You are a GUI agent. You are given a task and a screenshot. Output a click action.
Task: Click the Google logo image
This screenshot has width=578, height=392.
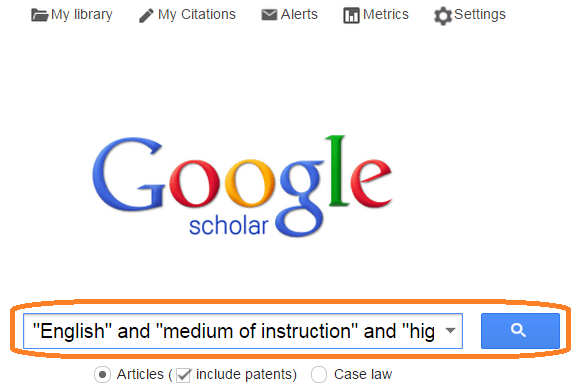click(242, 186)
